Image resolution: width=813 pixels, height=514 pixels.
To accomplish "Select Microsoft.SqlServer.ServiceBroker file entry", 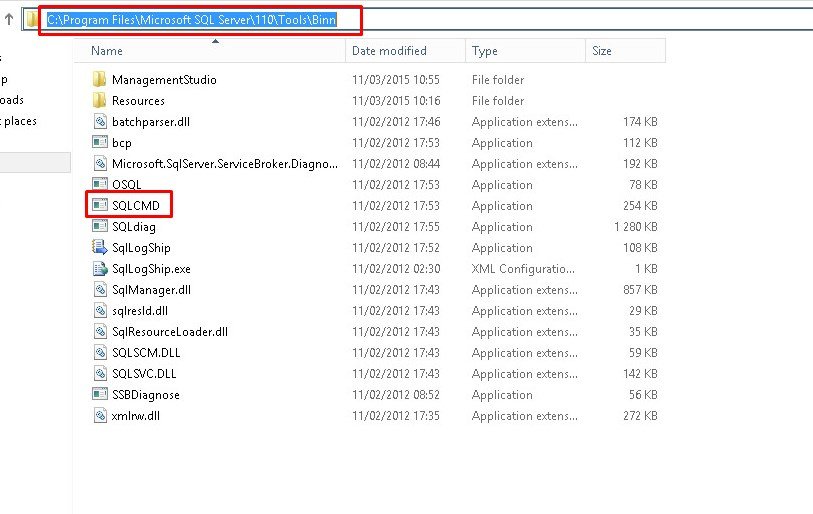I will click(224, 164).
